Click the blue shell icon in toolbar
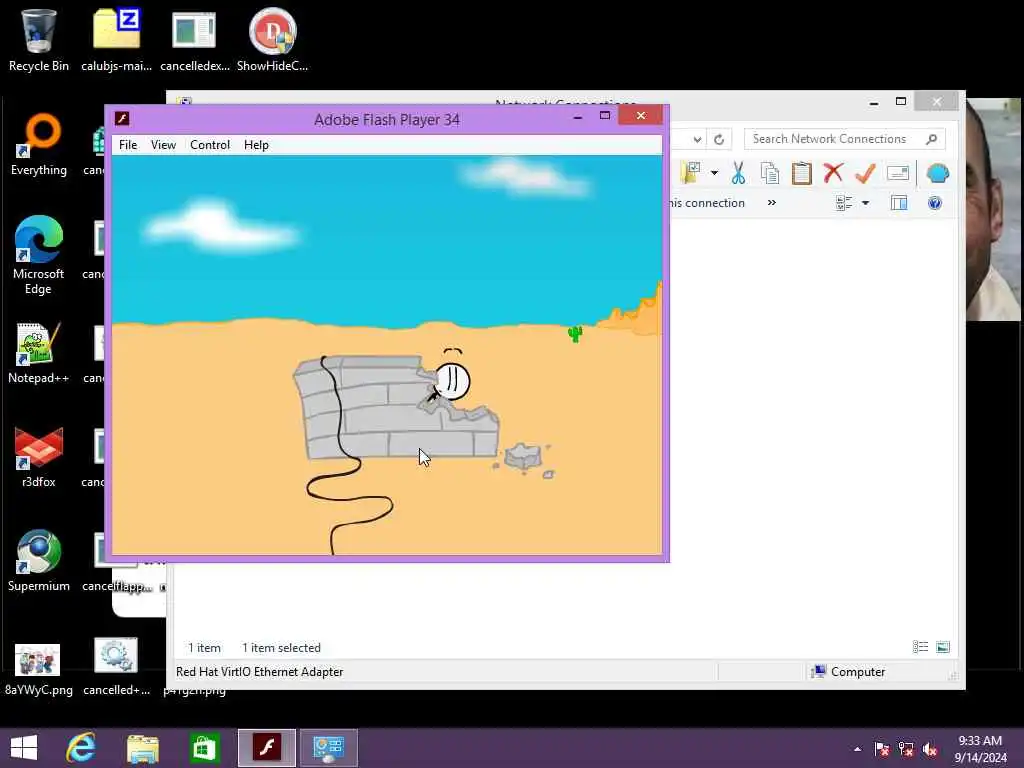The height and width of the screenshot is (768, 1024). coord(938,174)
